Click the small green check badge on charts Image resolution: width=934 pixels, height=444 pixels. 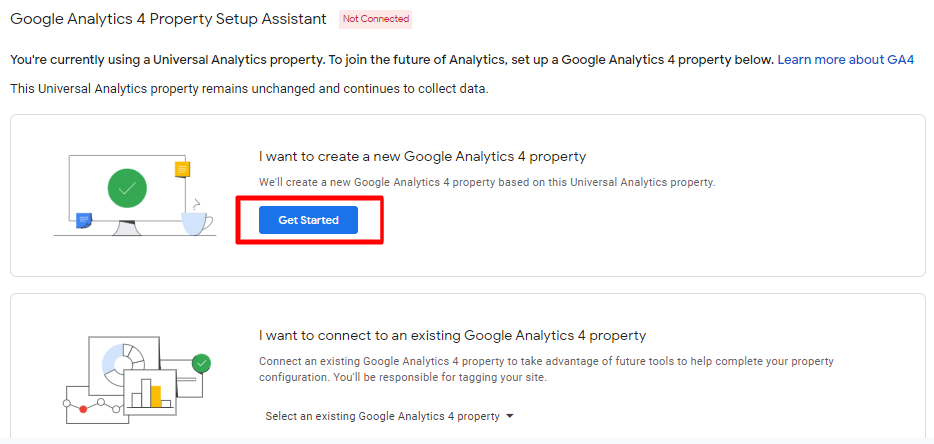[202, 363]
